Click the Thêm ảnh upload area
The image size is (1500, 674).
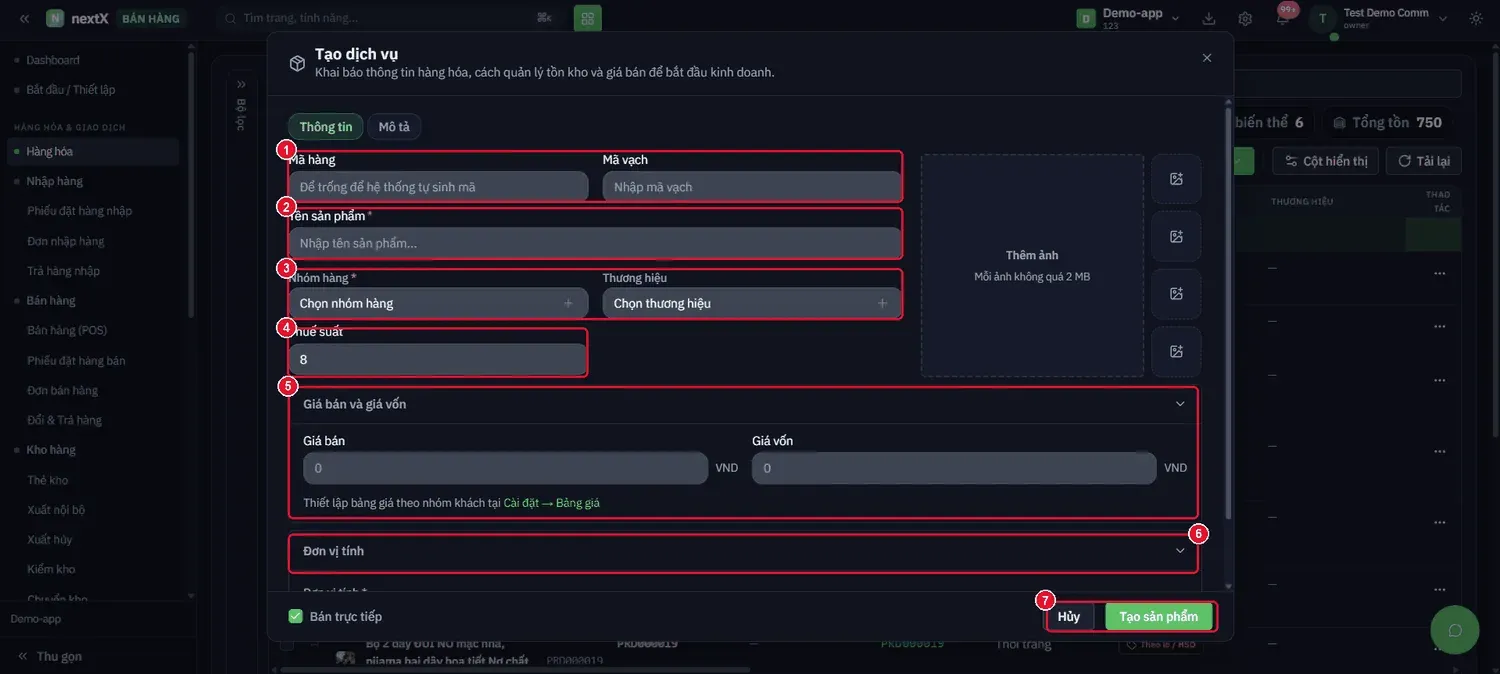click(1032, 265)
